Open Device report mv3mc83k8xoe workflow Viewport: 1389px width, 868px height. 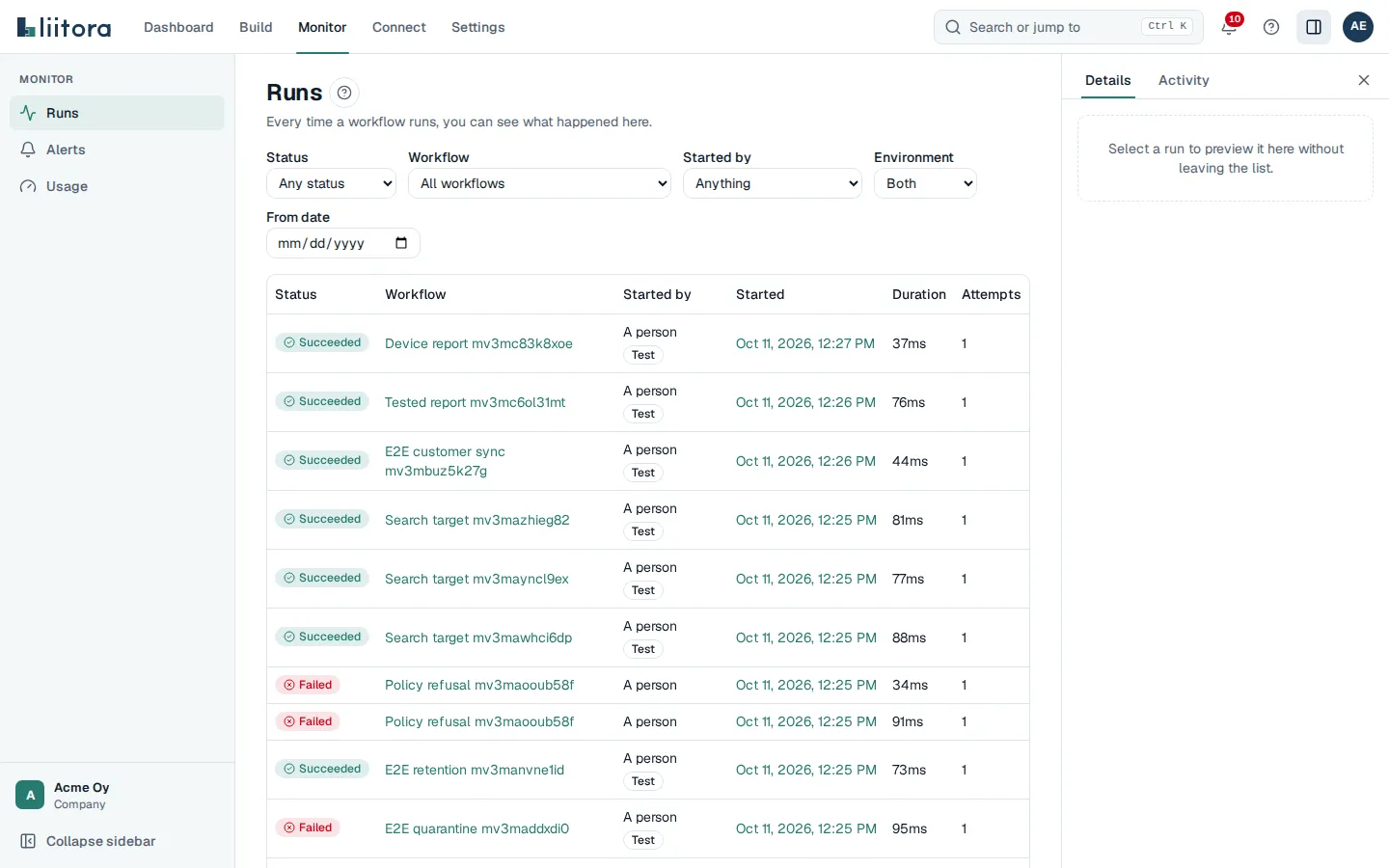click(x=478, y=343)
